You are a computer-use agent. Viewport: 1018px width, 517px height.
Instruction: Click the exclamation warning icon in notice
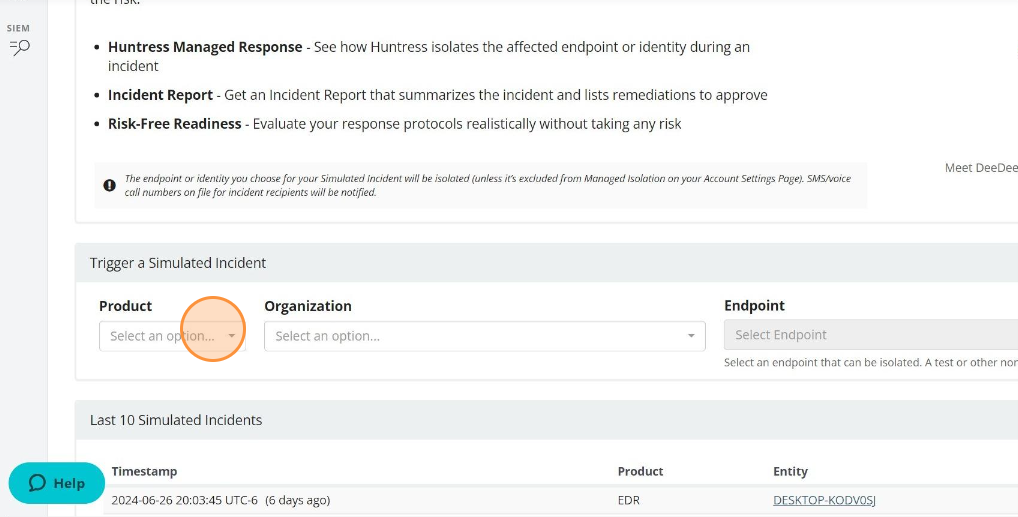click(x=109, y=185)
